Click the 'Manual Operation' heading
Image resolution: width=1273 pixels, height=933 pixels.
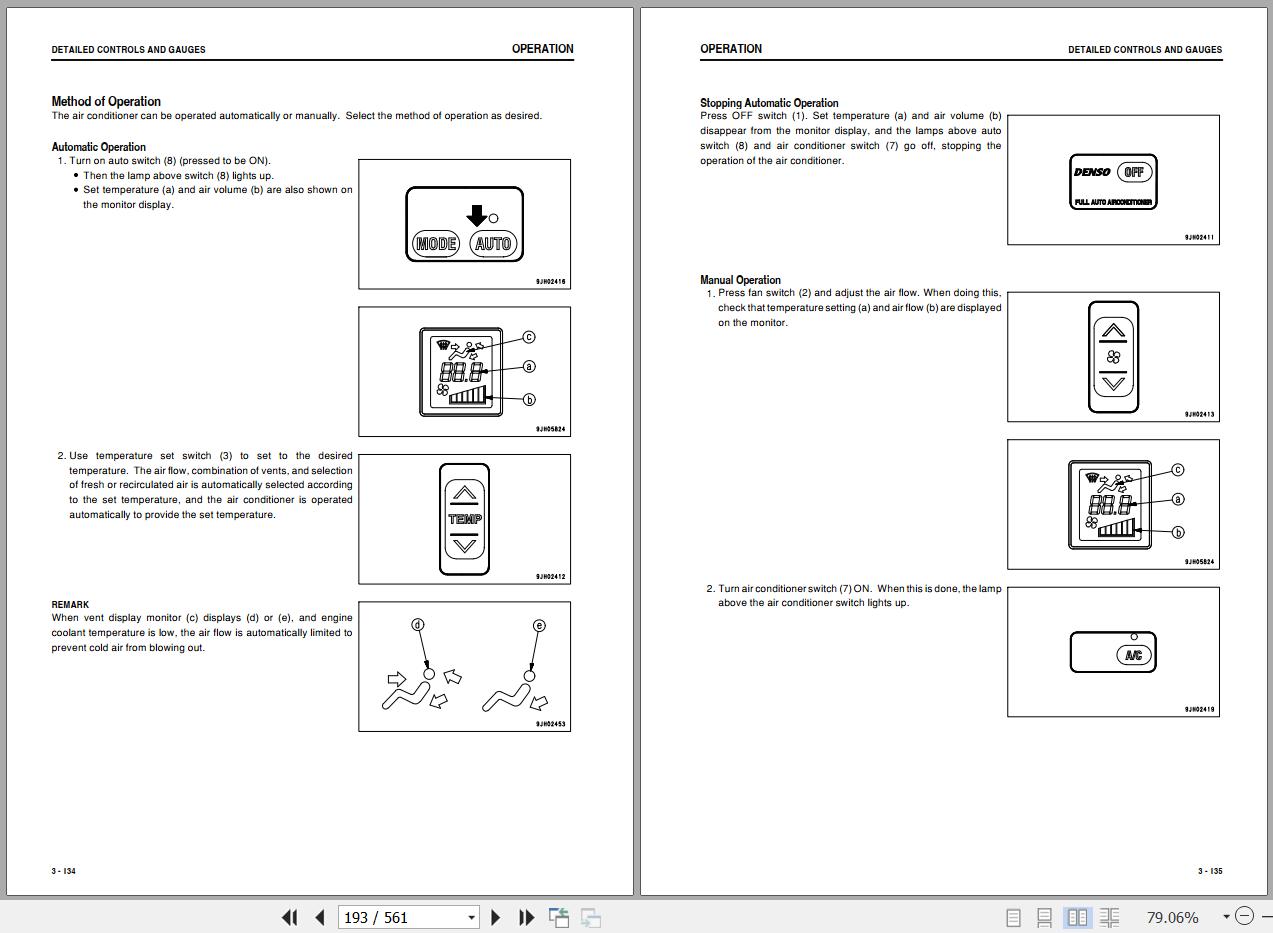740,280
